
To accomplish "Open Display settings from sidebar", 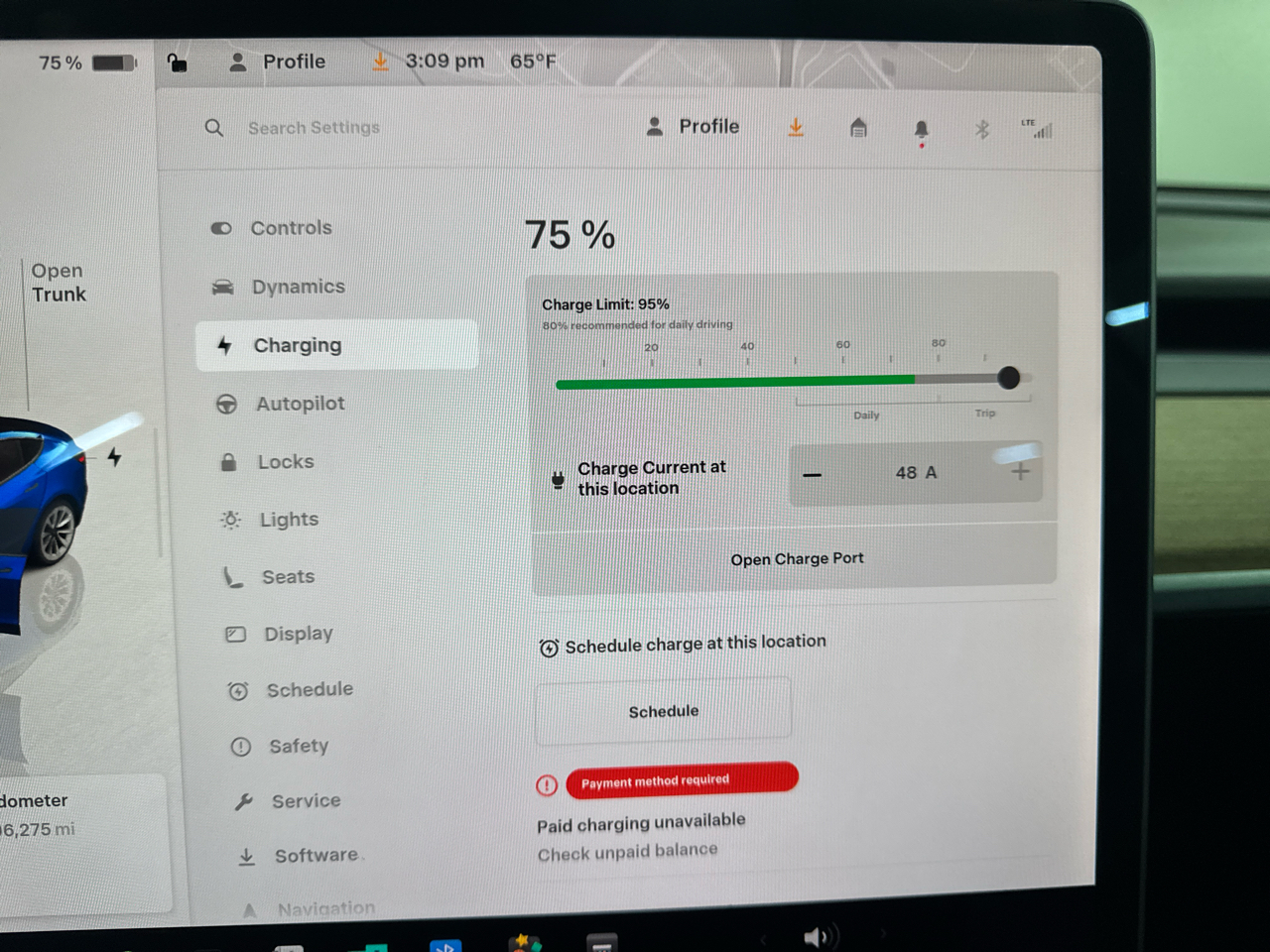I will 298,634.
